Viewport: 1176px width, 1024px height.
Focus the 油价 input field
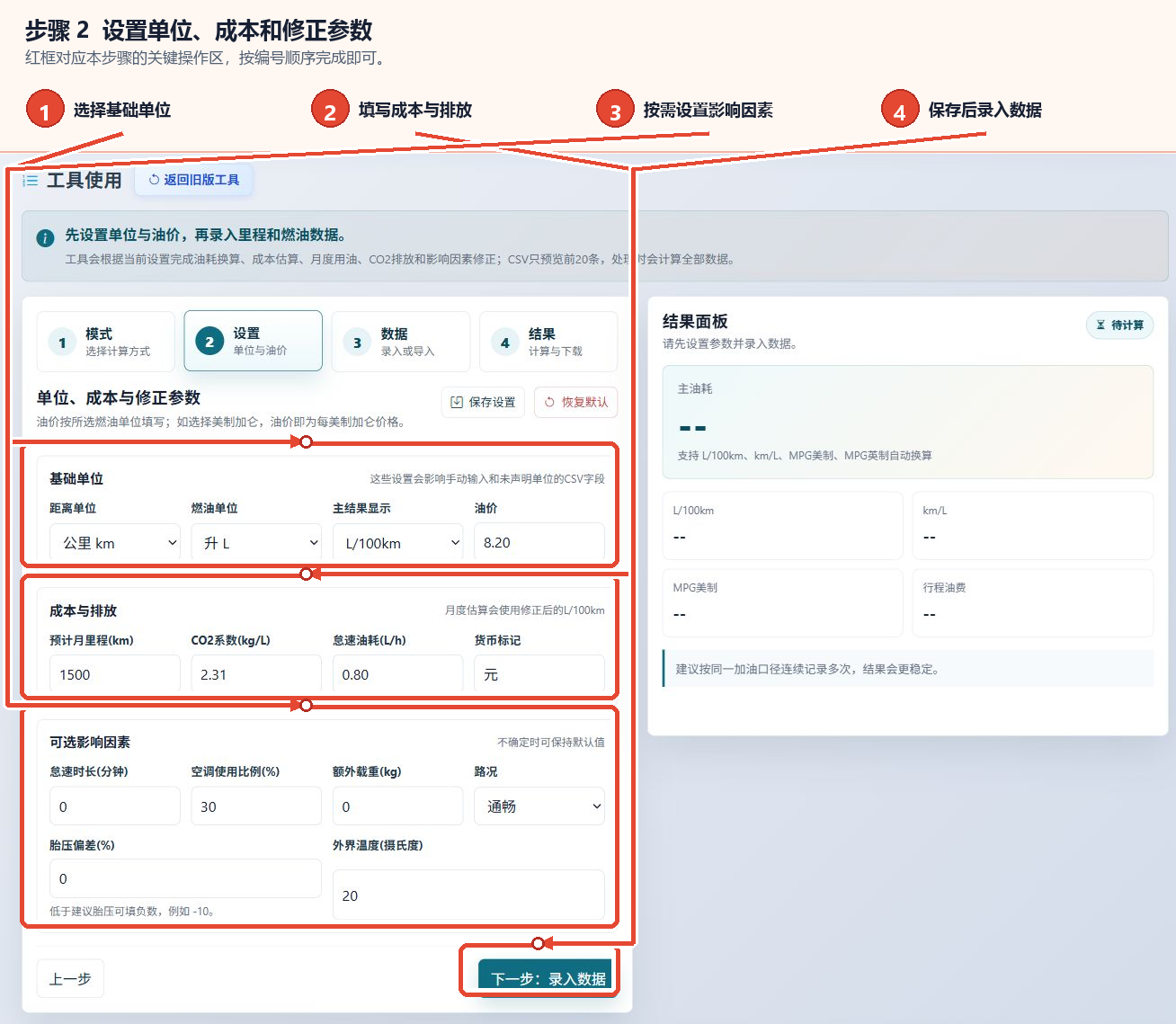click(x=539, y=543)
